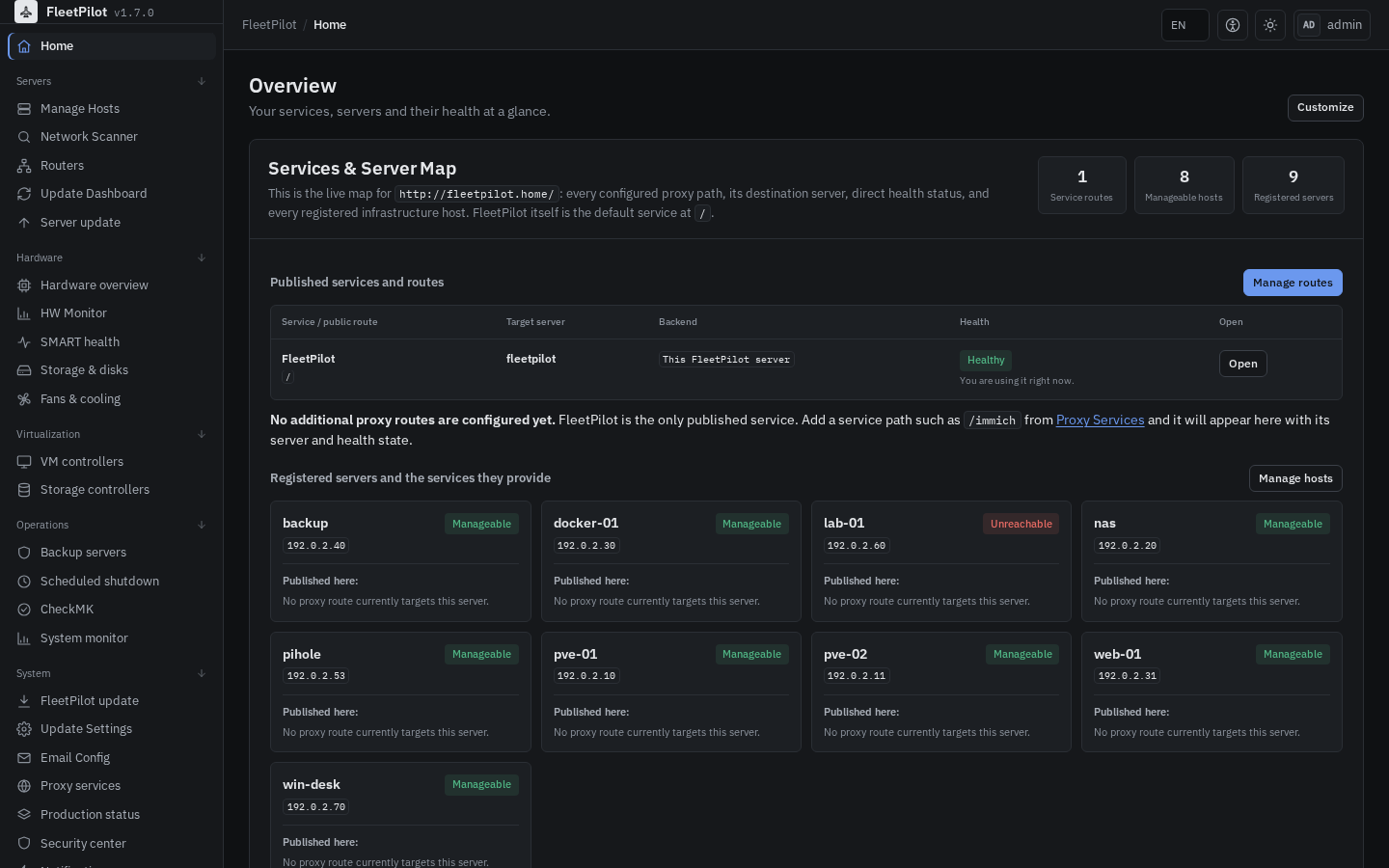Image resolution: width=1389 pixels, height=868 pixels.
Task: Click the Customize button
Action: (x=1325, y=108)
